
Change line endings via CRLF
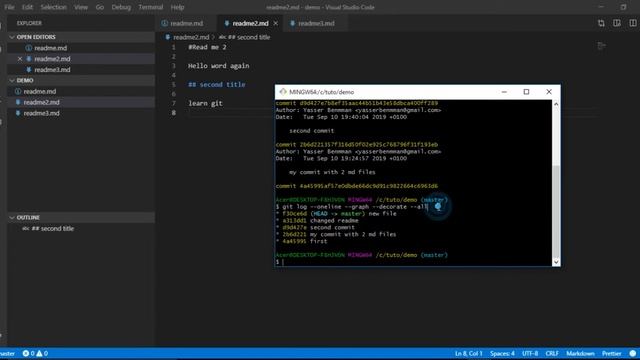pos(552,353)
